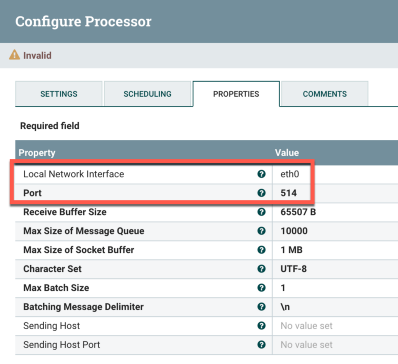Select the Character Set property name
The image size is (398, 364).
(x=52, y=269)
